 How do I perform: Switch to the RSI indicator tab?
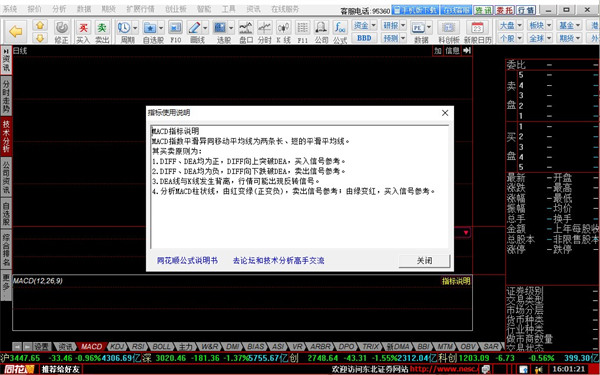coord(138,347)
